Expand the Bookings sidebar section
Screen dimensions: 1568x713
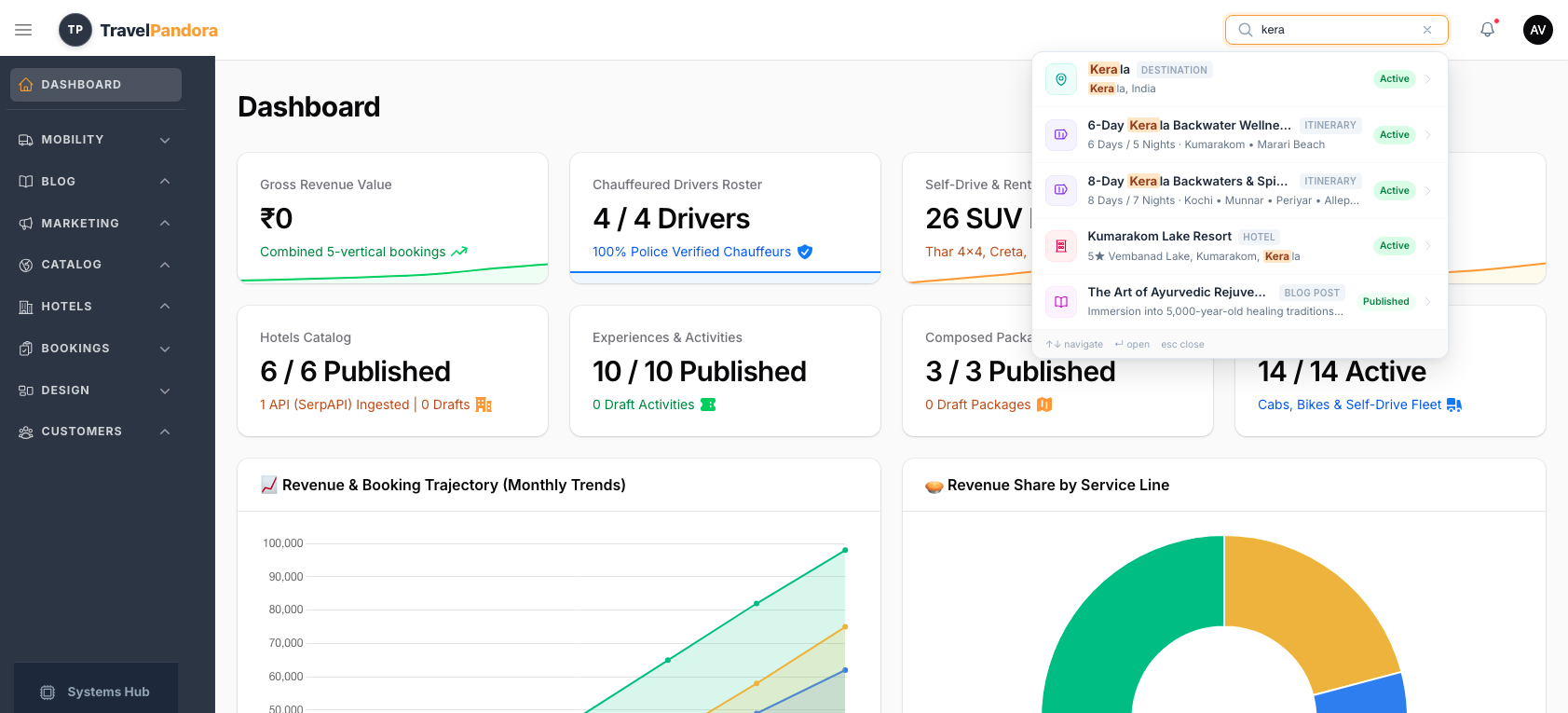point(96,349)
